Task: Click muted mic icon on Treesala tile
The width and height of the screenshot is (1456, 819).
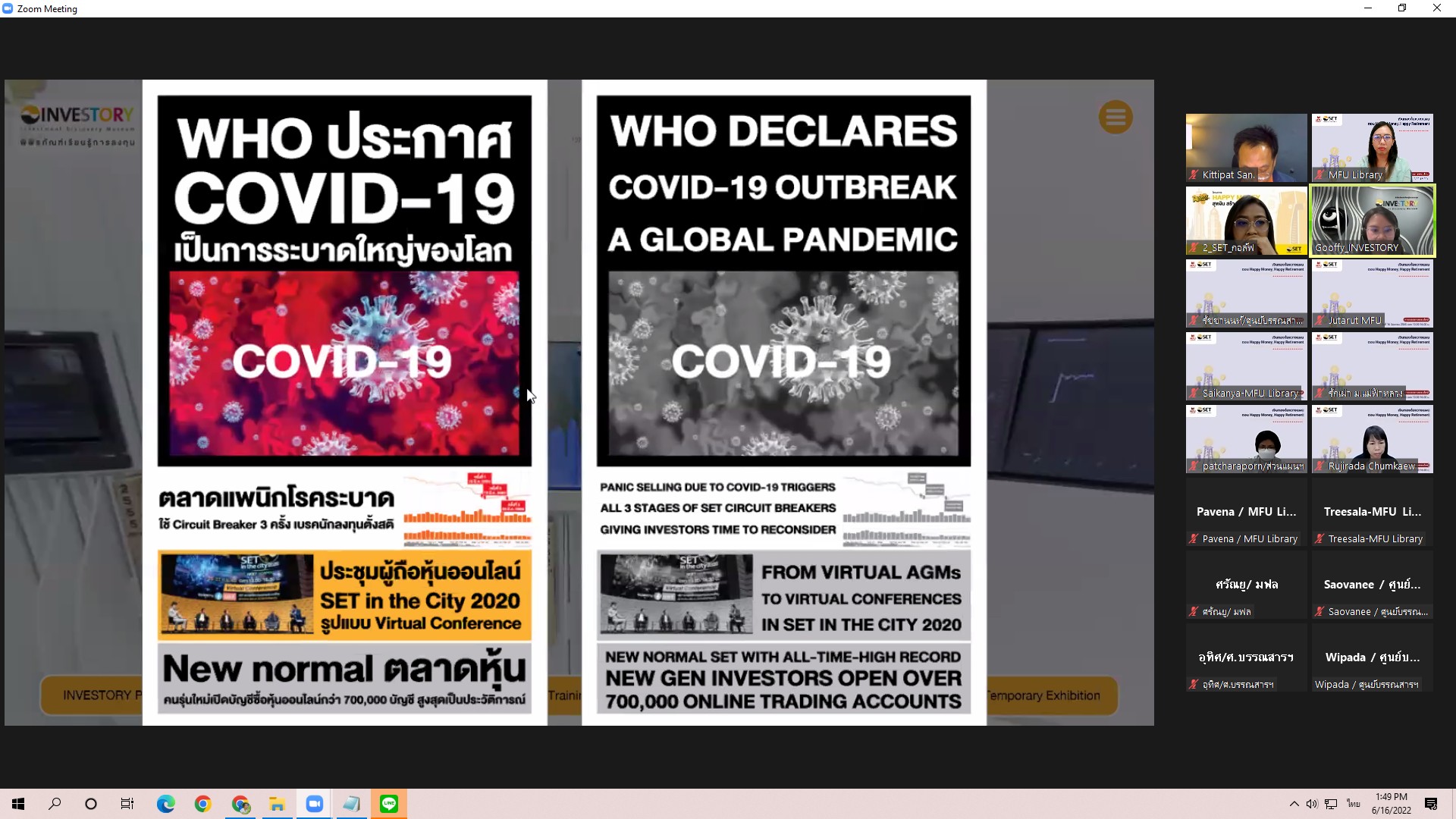Action: (x=1319, y=539)
